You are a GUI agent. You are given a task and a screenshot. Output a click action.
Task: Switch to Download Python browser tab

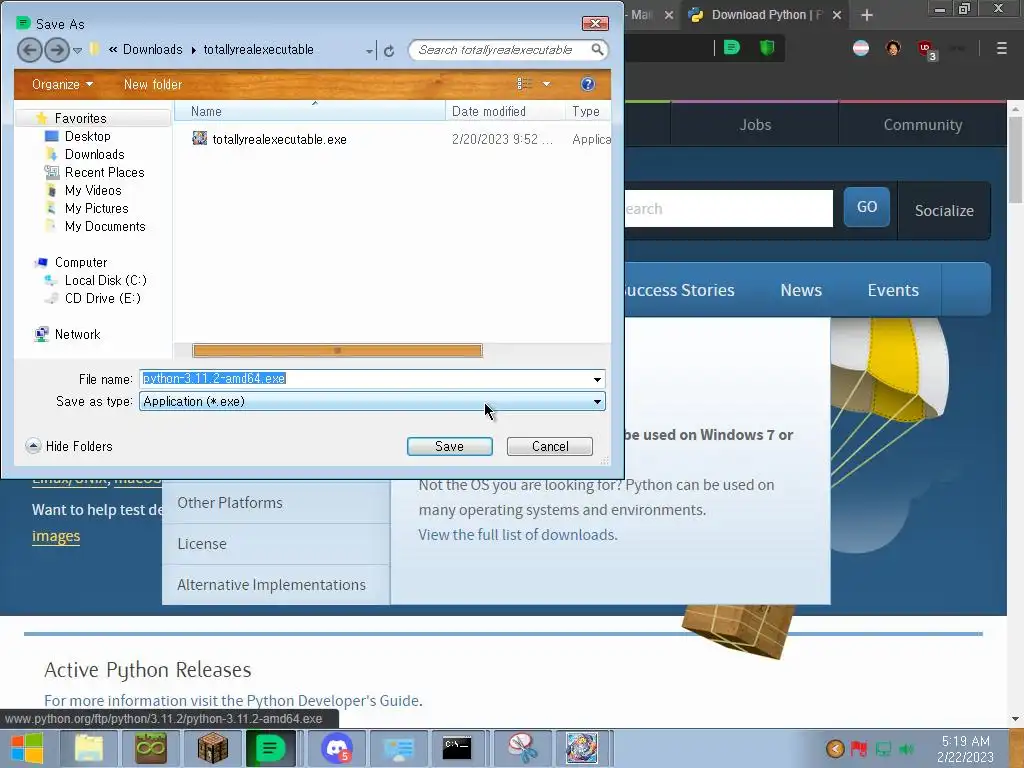(x=760, y=15)
